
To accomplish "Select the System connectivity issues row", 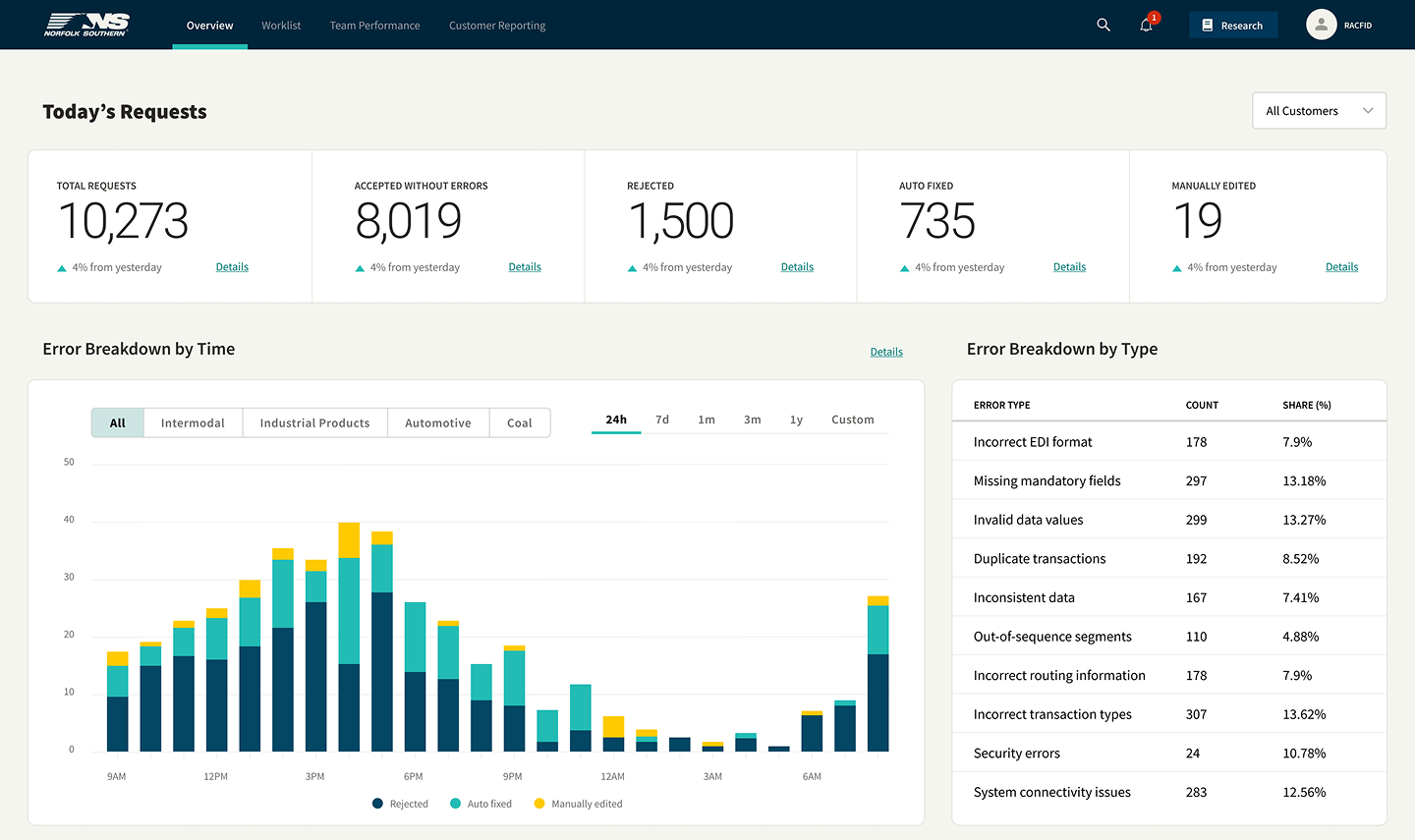I will click(x=1169, y=792).
